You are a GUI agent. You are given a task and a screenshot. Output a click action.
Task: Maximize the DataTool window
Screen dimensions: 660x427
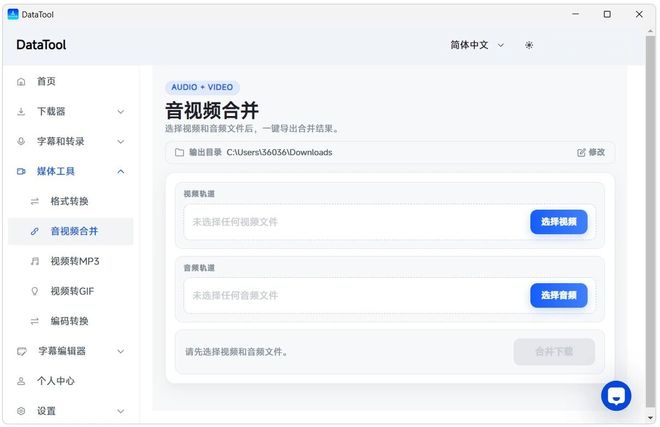click(607, 14)
